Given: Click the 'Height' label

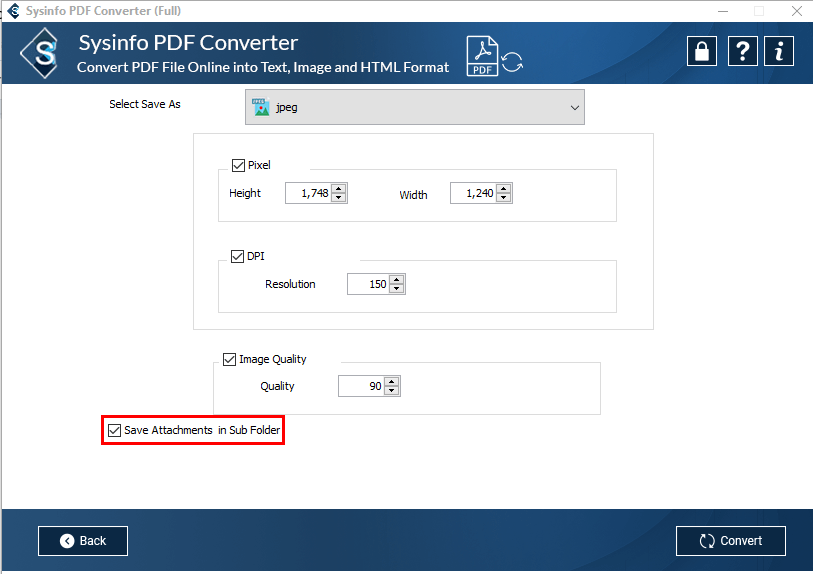Looking at the screenshot, I should [245, 193].
